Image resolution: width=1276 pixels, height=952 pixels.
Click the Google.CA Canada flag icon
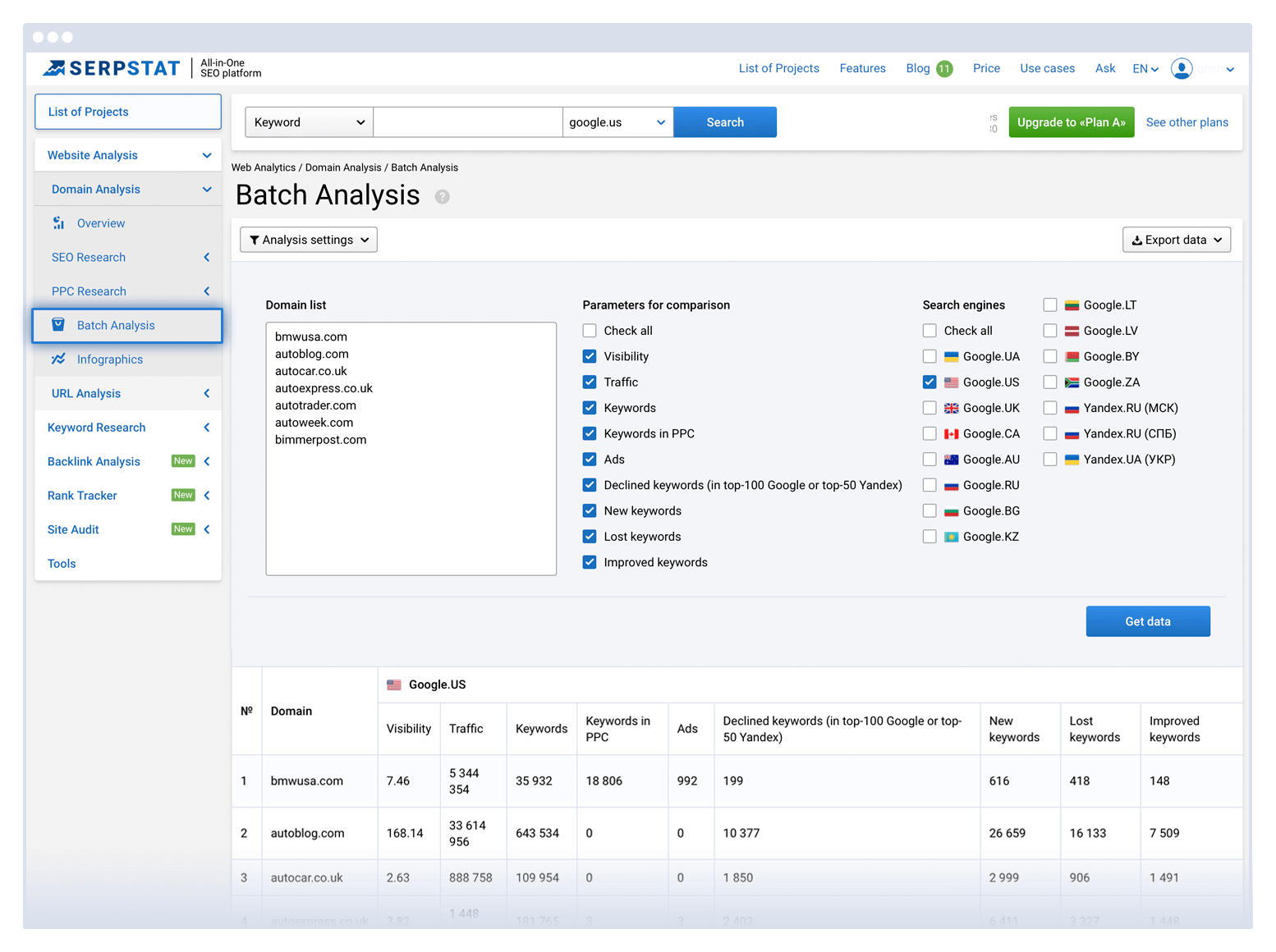coord(951,434)
